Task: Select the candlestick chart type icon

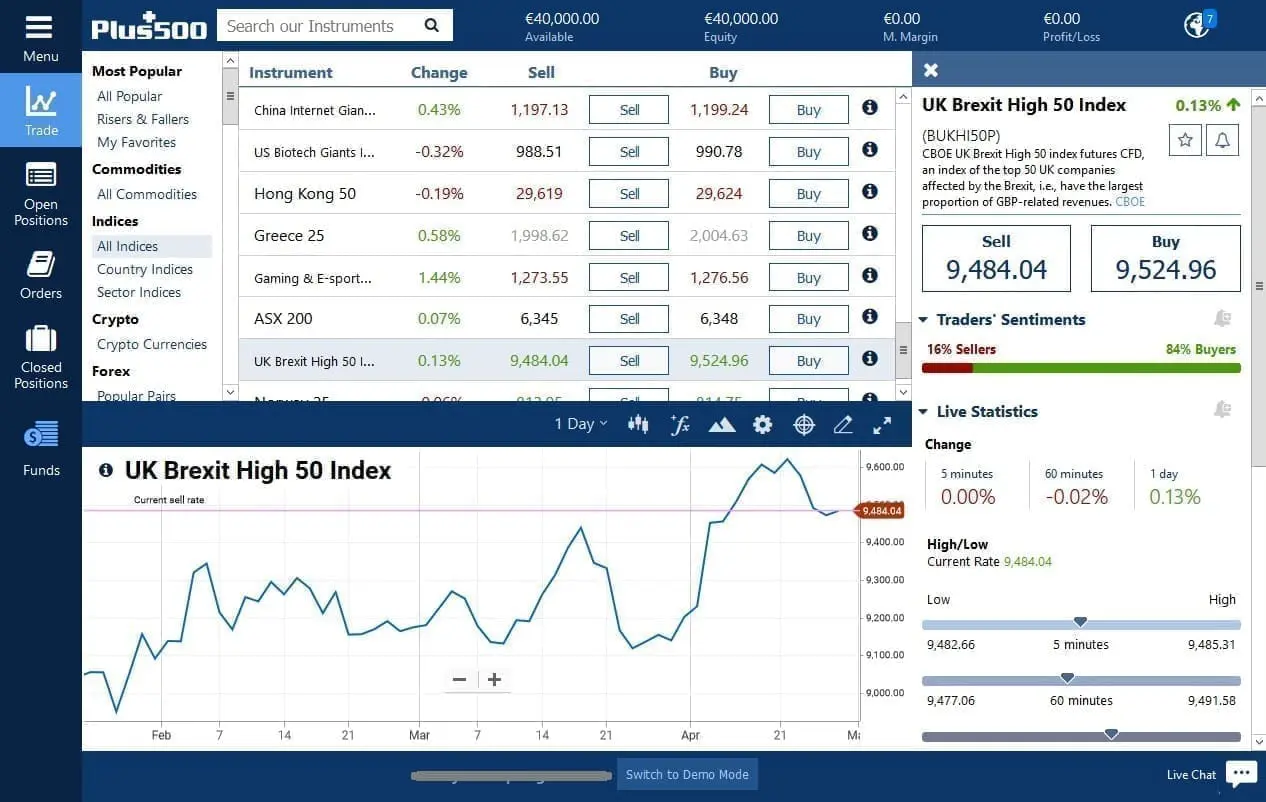Action: point(637,424)
